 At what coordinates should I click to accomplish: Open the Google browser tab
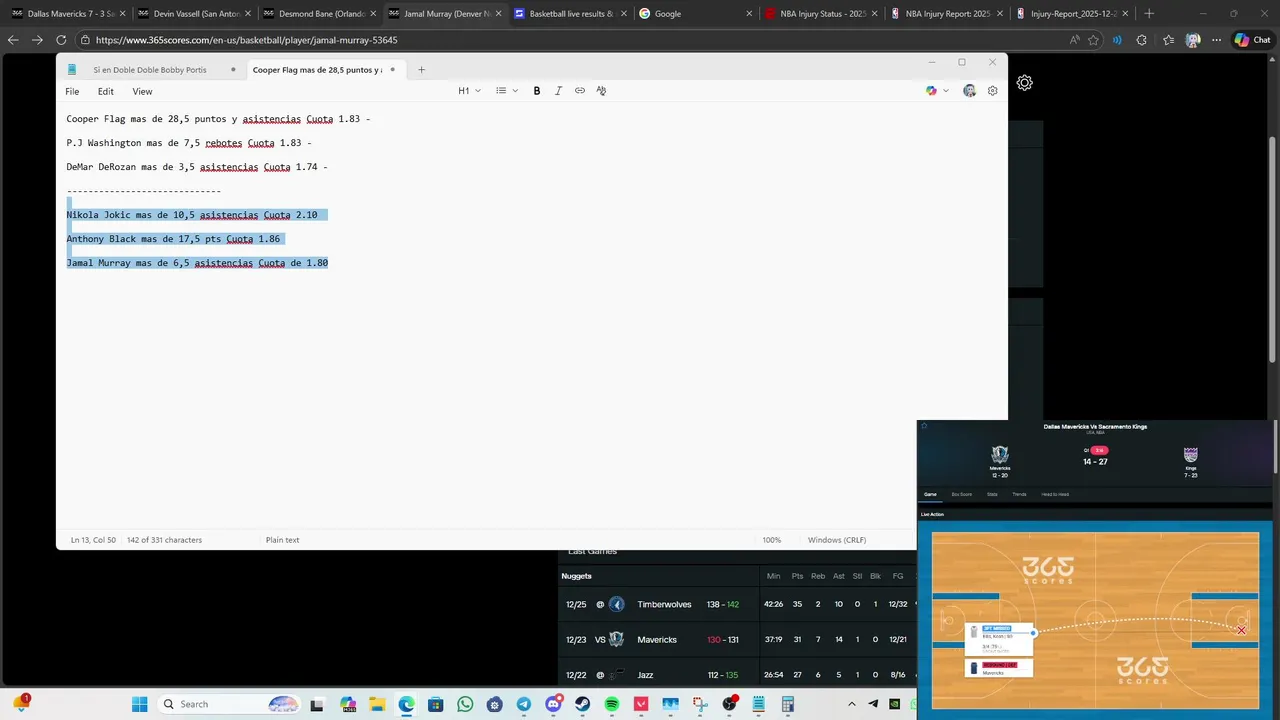(x=694, y=14)
